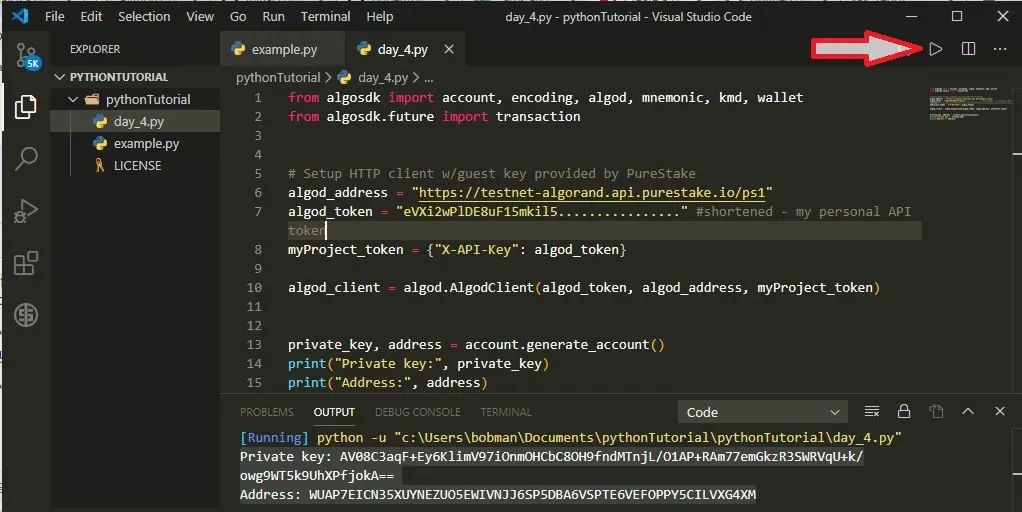Click the '# Setup HTTP client' comment line

coord(491,173)
